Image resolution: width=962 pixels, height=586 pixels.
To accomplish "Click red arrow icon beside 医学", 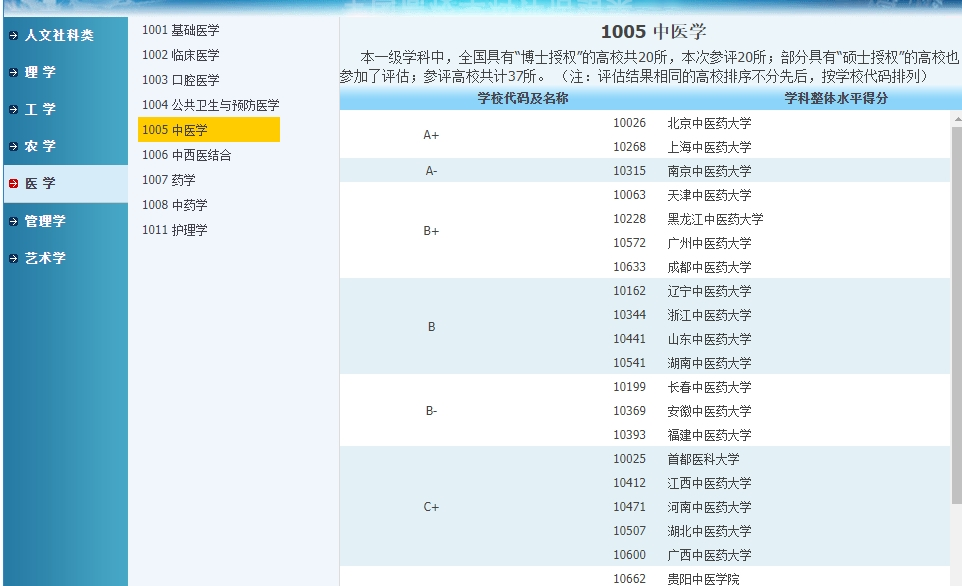I will pos(13,183).
